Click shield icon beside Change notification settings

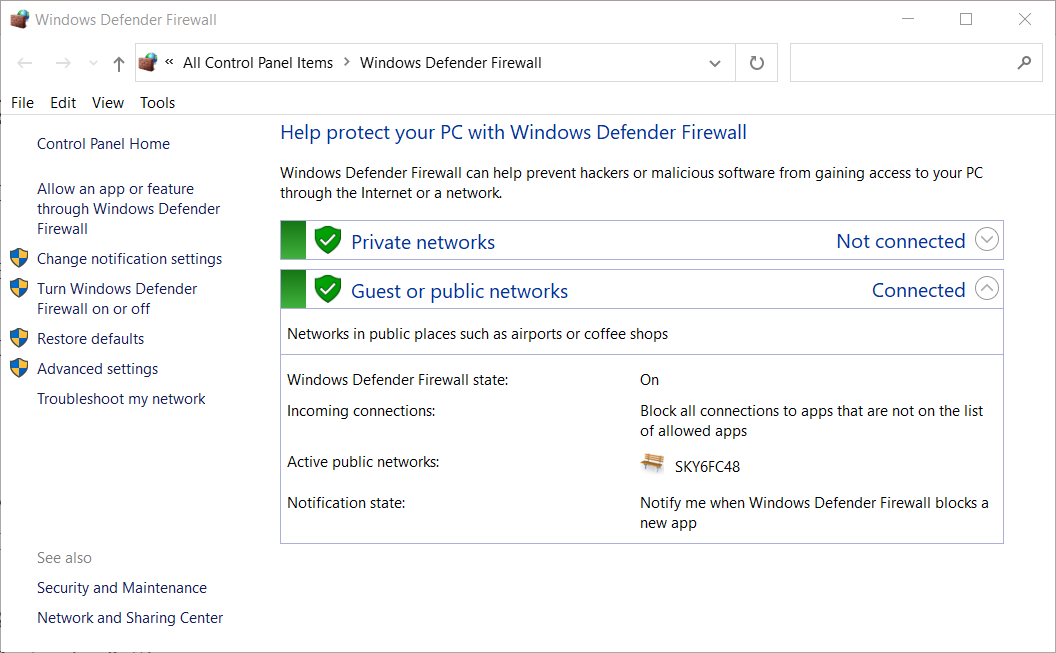tap(19, 258)
